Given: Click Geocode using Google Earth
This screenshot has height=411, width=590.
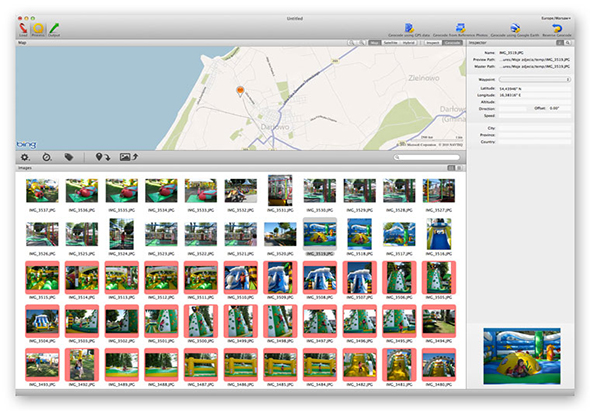Looking at the screenshot, I should tap(515, 30).
